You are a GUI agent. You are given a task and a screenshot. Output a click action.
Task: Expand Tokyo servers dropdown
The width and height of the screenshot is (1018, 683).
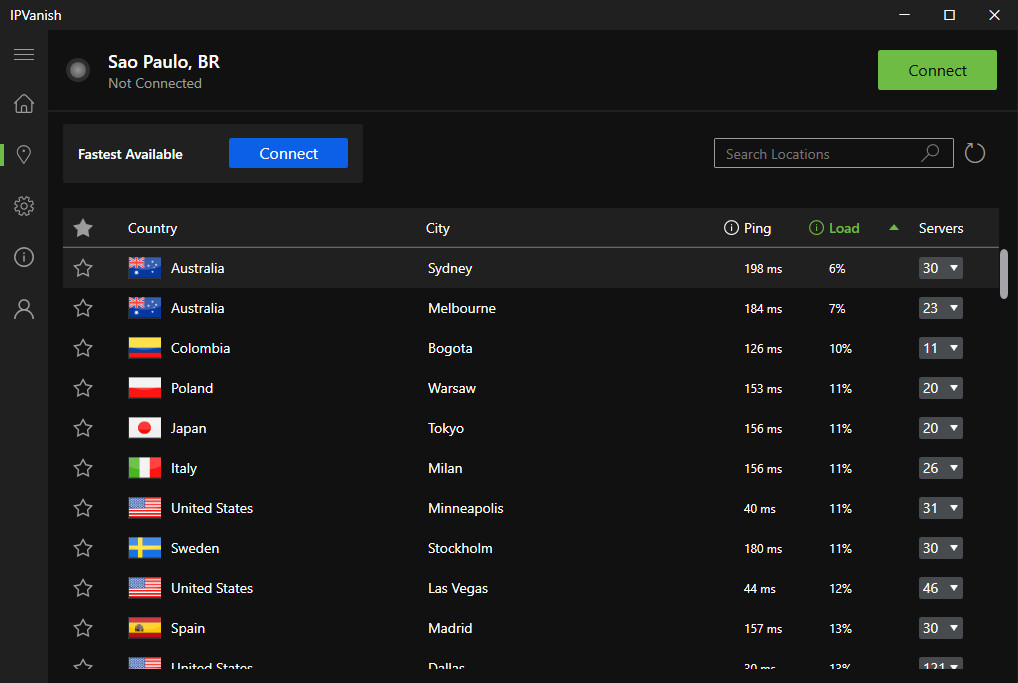[941, 428]
